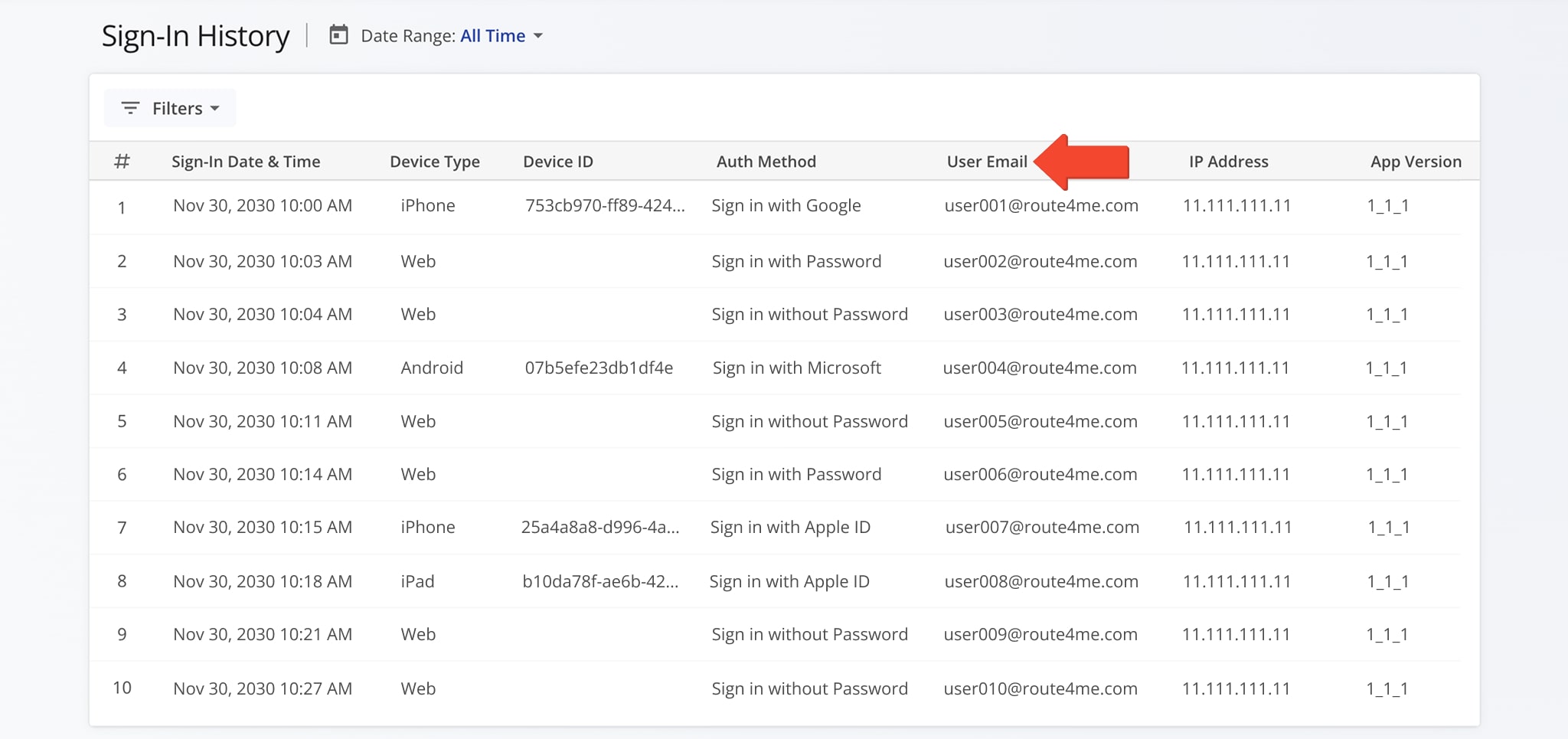
Task: Click the Device Type column header
Action: pos(434,161)
